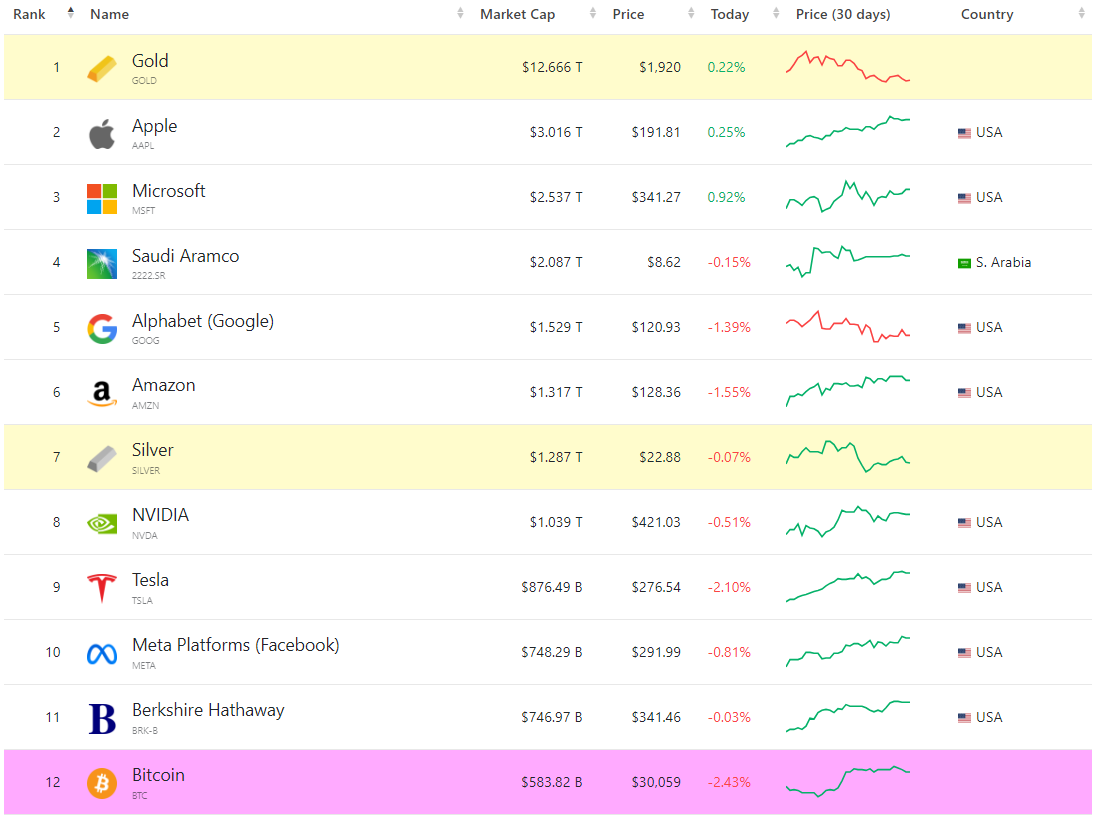Click the Today column header
This screenshot has height=815, width=1097.
coord(729,14)
